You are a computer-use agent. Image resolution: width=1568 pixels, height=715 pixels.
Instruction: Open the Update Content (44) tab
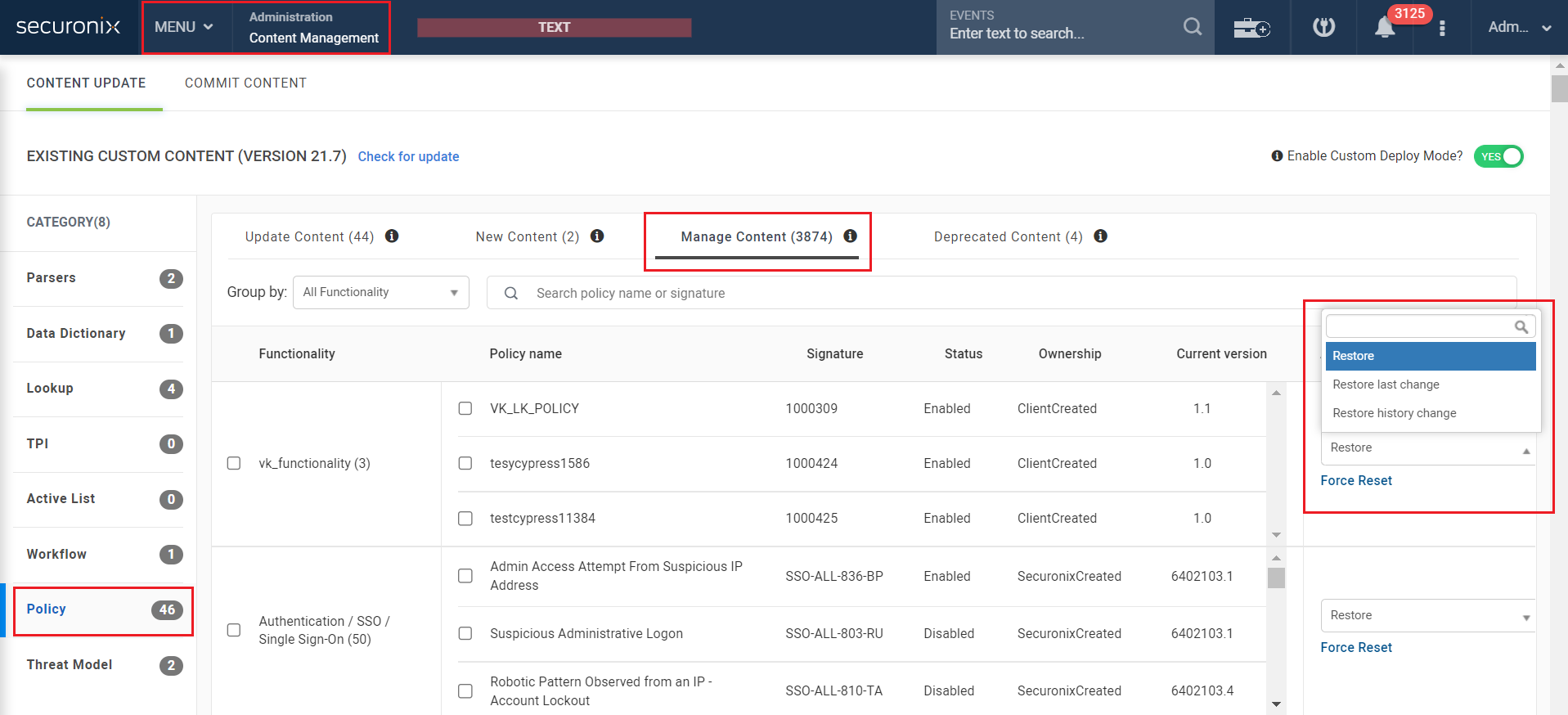pyautogui.click(x=309, y=236)
